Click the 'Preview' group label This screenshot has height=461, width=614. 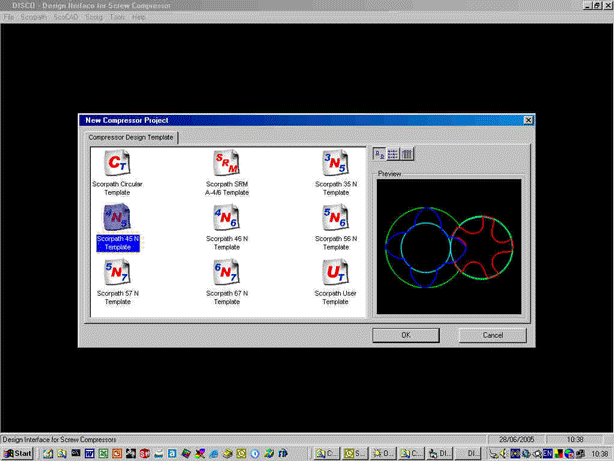click(389, 174)
